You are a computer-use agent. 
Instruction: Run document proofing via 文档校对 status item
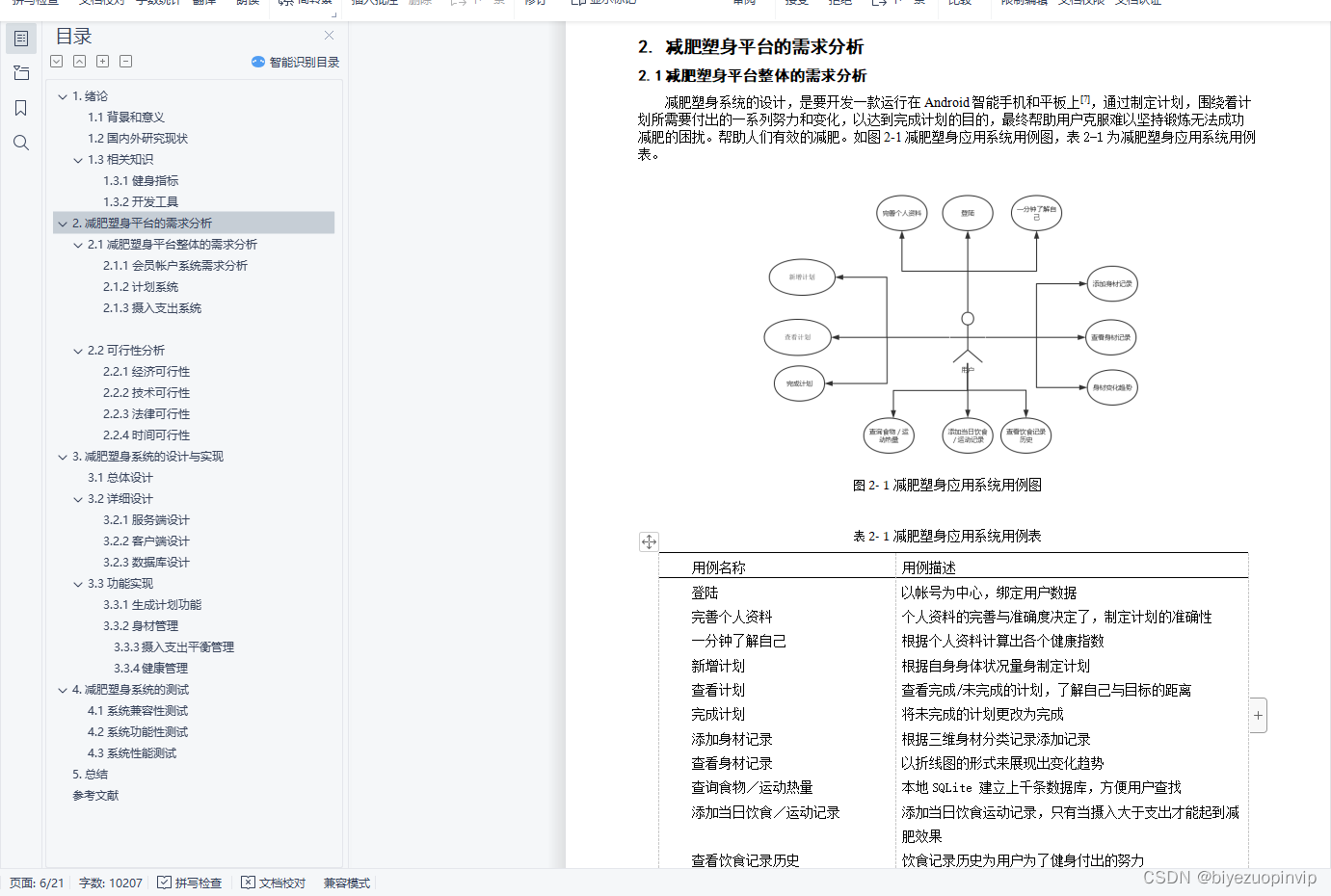[x=273, y=883]
